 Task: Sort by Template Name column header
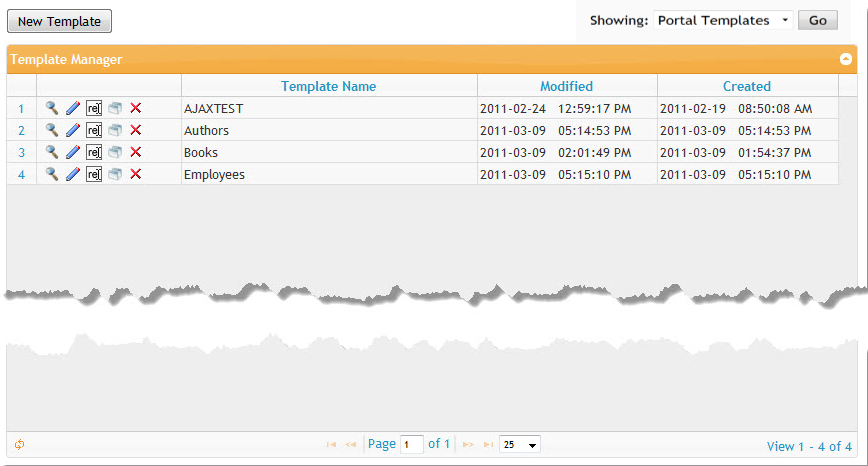point(328,86)
